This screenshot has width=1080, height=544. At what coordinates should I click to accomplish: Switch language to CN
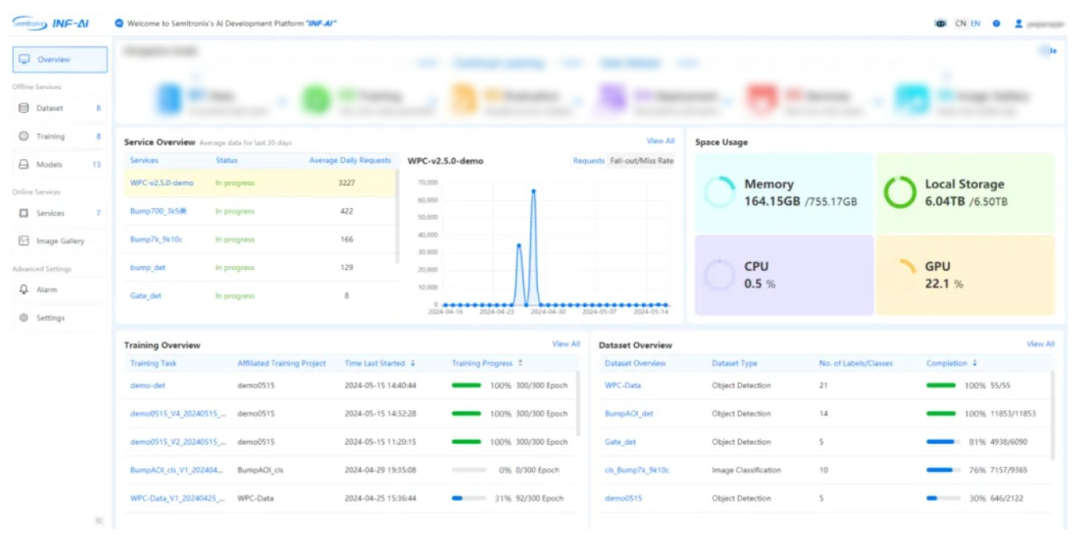960,23
